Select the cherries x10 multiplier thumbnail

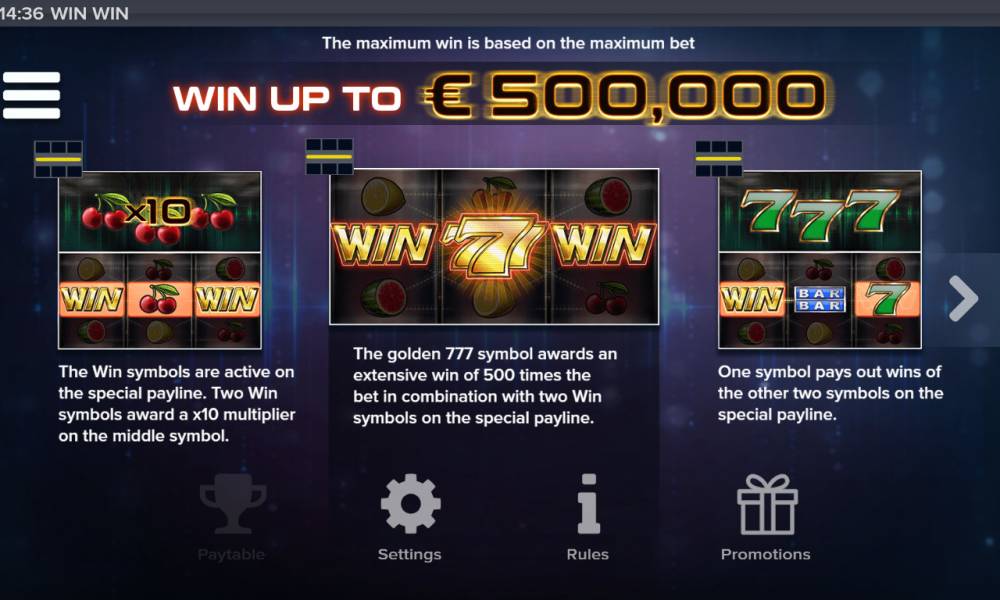pyautogui.click(x=159, y=212)
